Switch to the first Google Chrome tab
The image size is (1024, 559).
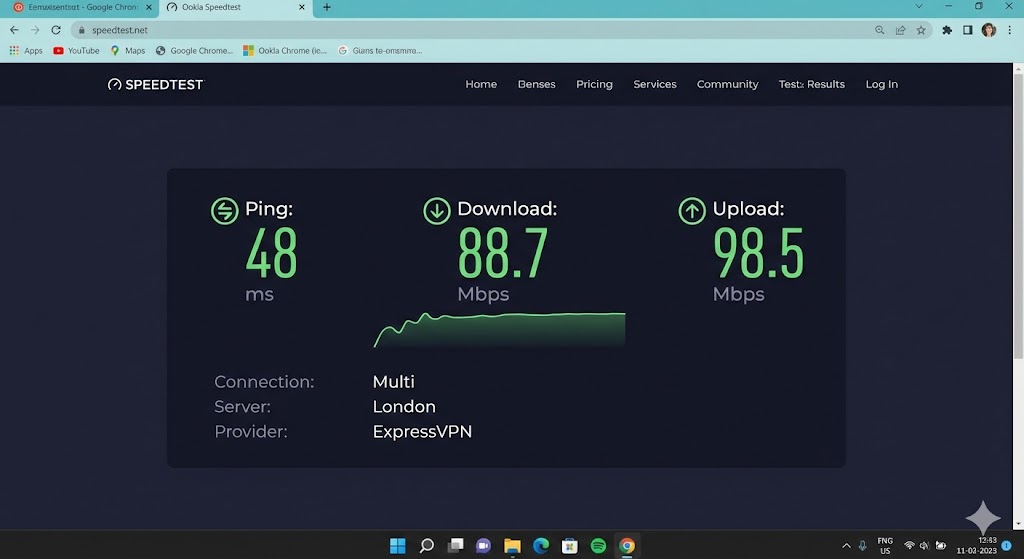[x=83, y=7]
